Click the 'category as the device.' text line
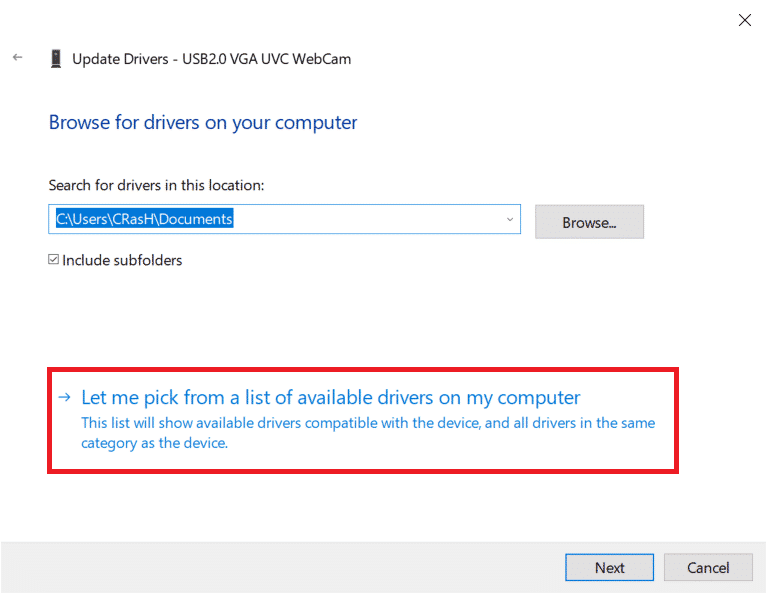766x593 pixels. pos(154,443)
